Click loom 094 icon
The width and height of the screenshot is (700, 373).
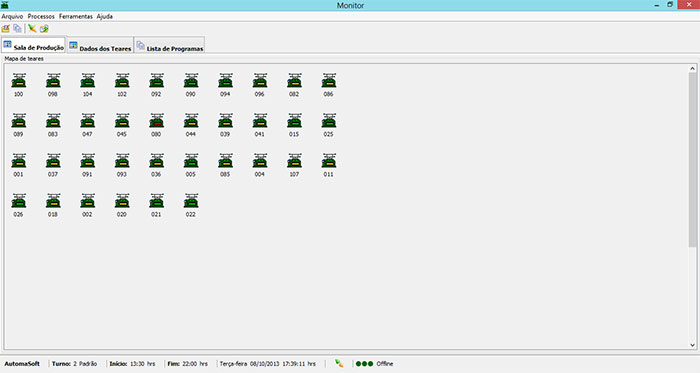pos(225,81)
